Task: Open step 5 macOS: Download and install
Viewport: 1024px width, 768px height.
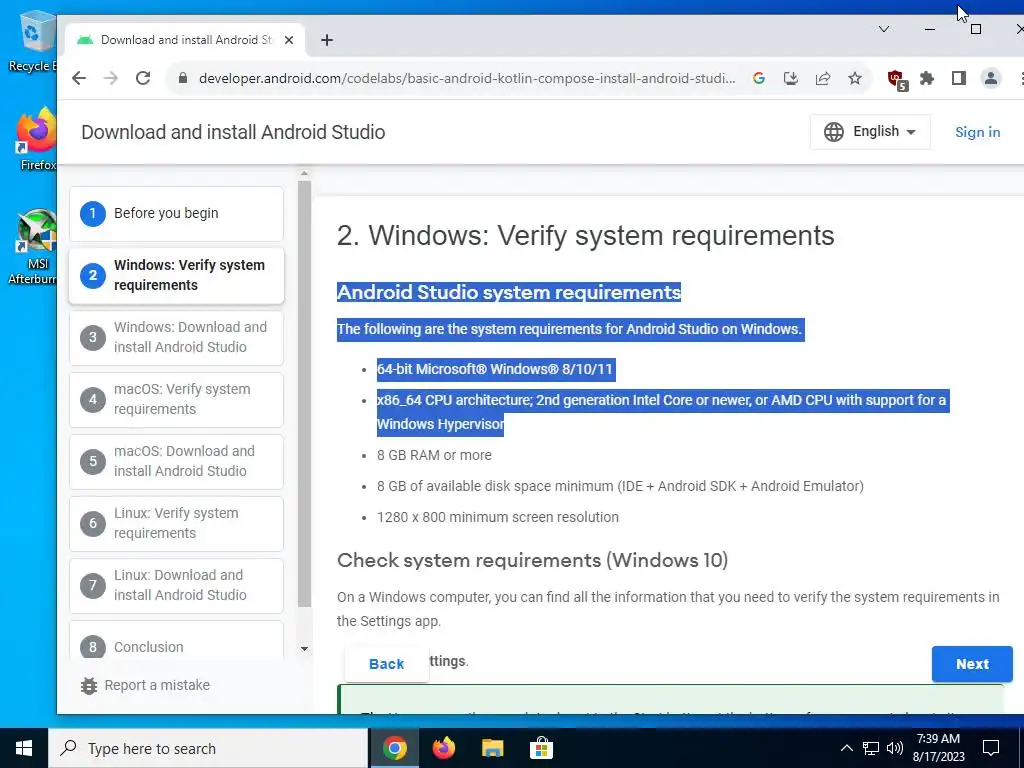Action: (x=176, y=462)
